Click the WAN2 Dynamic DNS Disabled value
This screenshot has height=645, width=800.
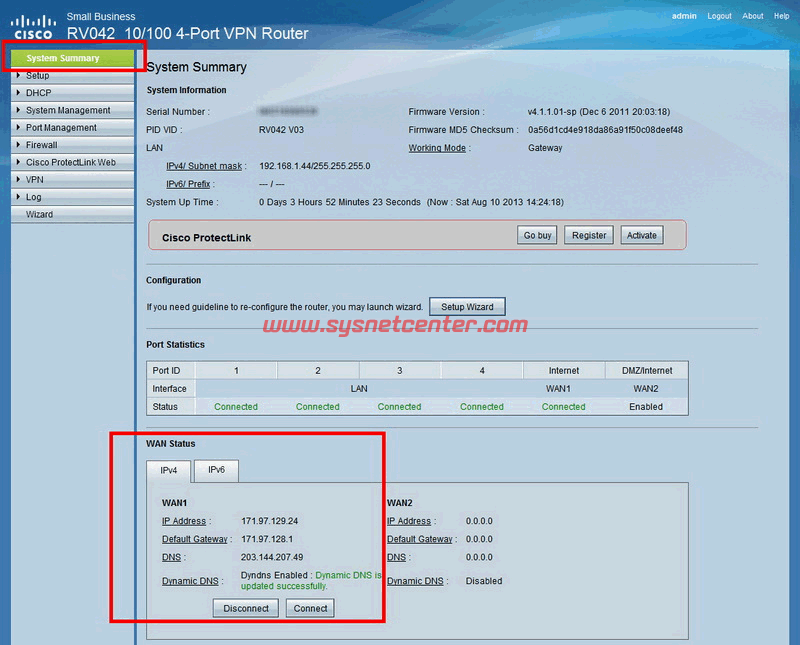point(484,581)
